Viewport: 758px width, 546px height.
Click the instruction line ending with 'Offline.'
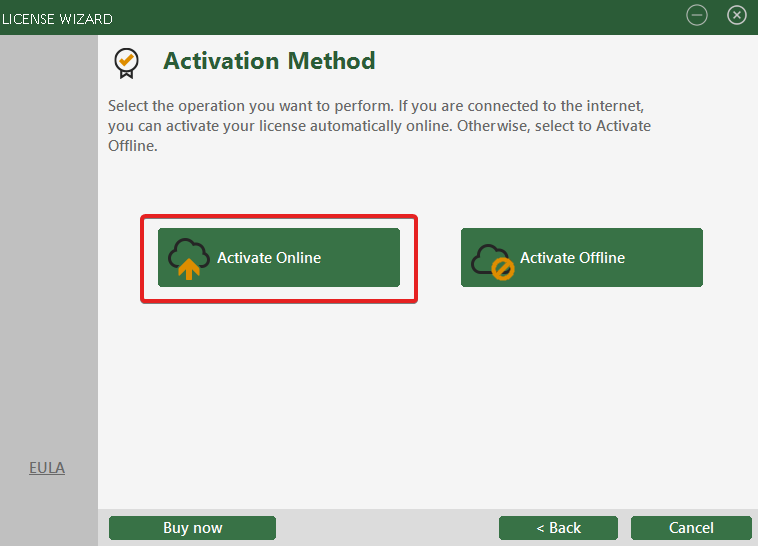[x=133, y=146]
